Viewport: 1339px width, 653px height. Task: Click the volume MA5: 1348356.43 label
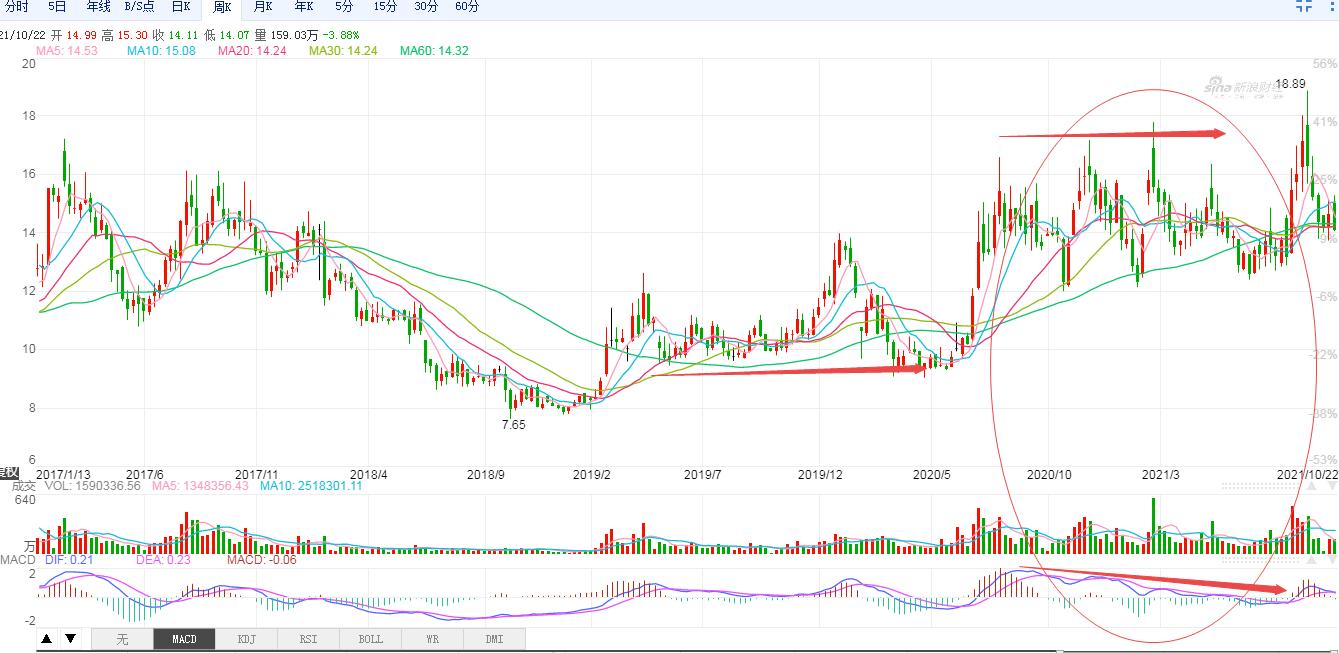200,486
